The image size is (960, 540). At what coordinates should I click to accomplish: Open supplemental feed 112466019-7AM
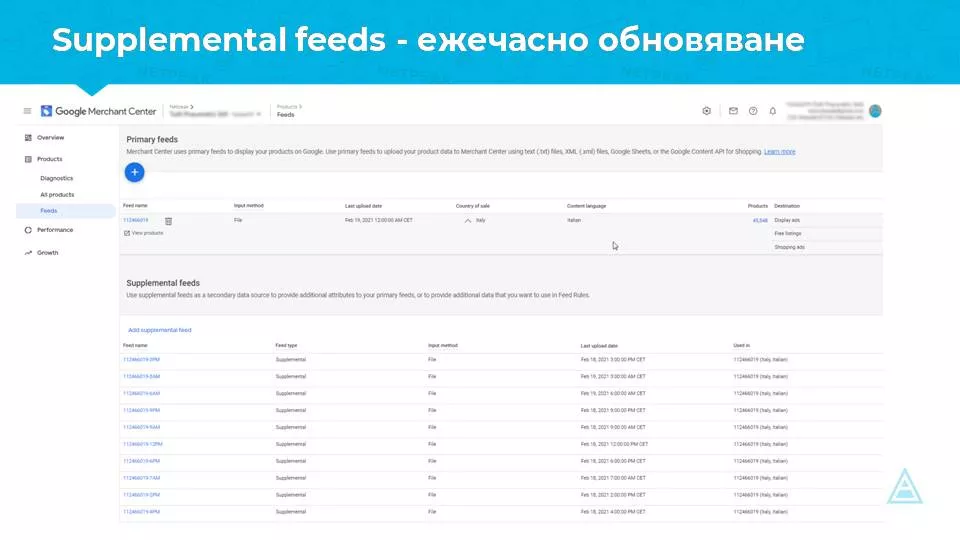click(141, 478)
